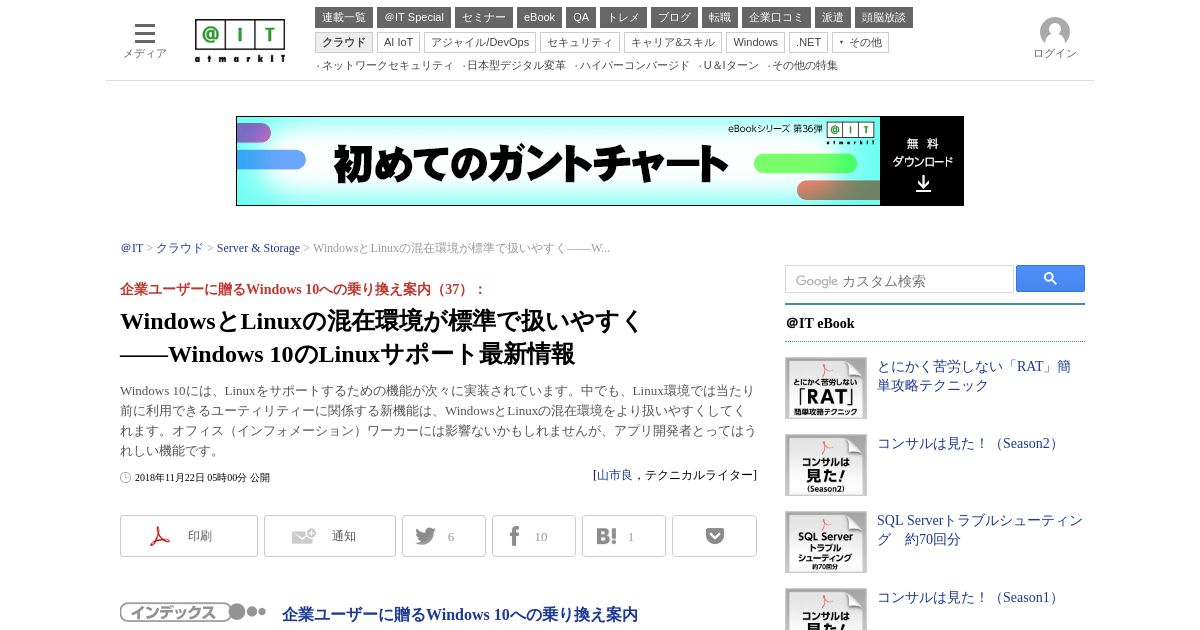Click the @IT atmarkIT logo
This screenshot has width=1200, height=630.
click(240, 41)
